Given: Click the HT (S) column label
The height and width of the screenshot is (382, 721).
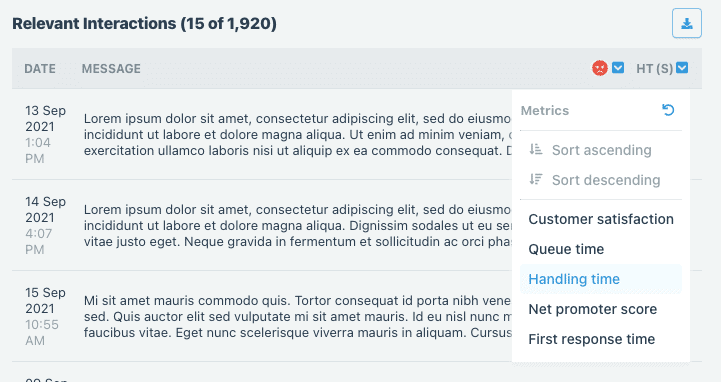Looking at the screenshot, I should [655, 68].
